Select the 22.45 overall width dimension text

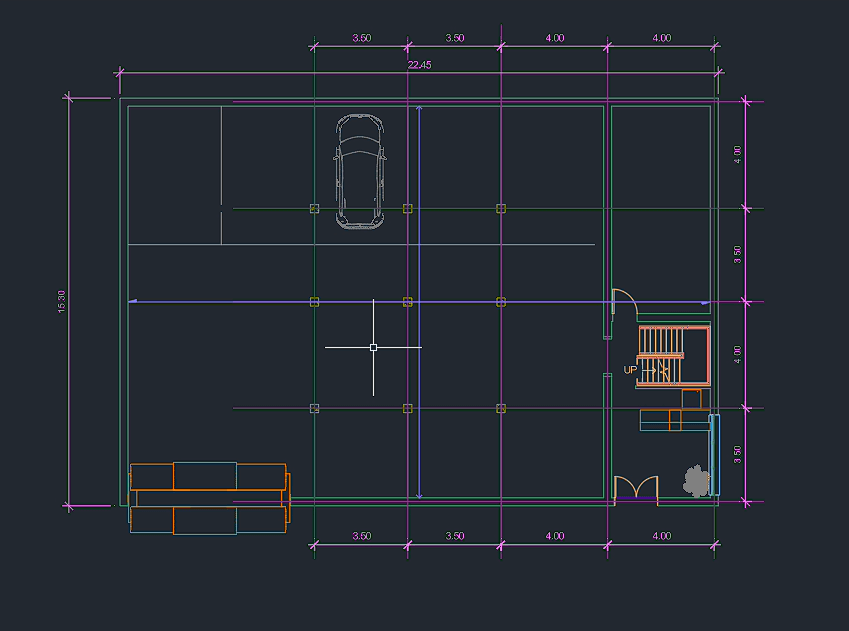[x=419, y=65]
